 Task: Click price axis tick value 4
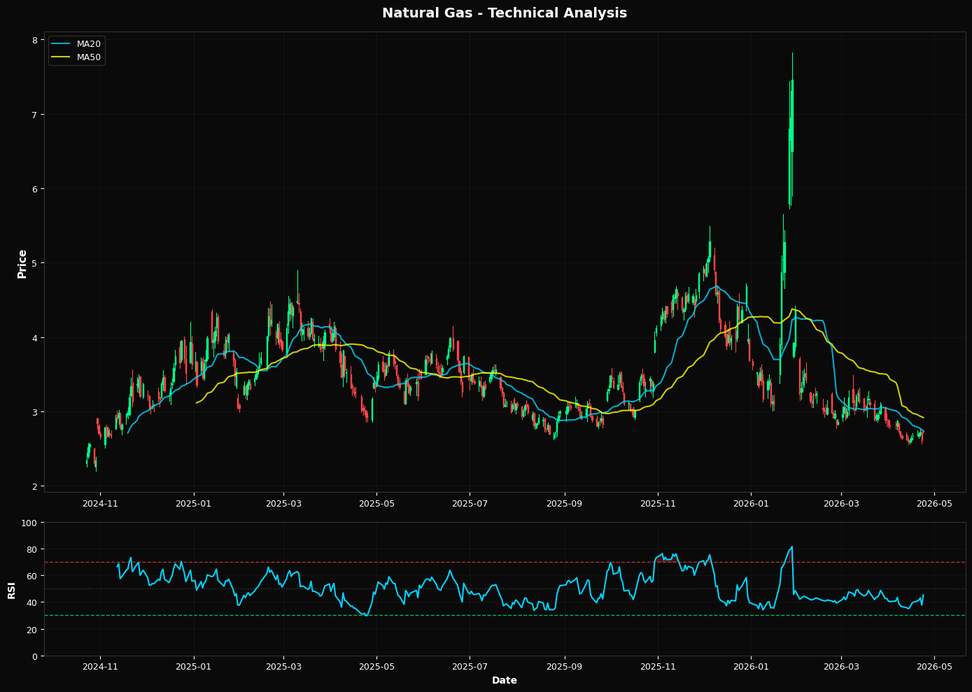(35, 338)
